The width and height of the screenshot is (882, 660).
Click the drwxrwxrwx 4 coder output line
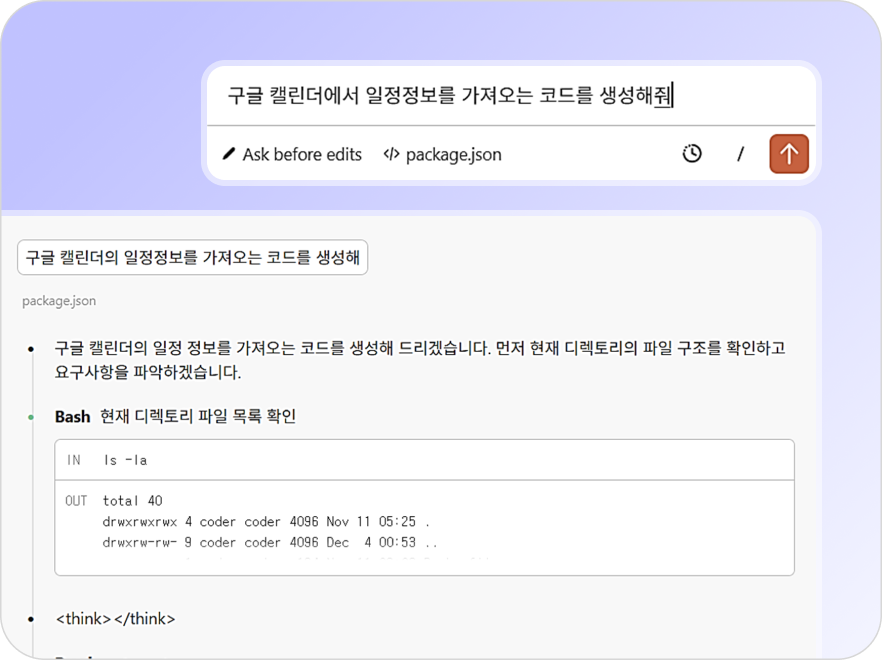click(x=266, y=521)
